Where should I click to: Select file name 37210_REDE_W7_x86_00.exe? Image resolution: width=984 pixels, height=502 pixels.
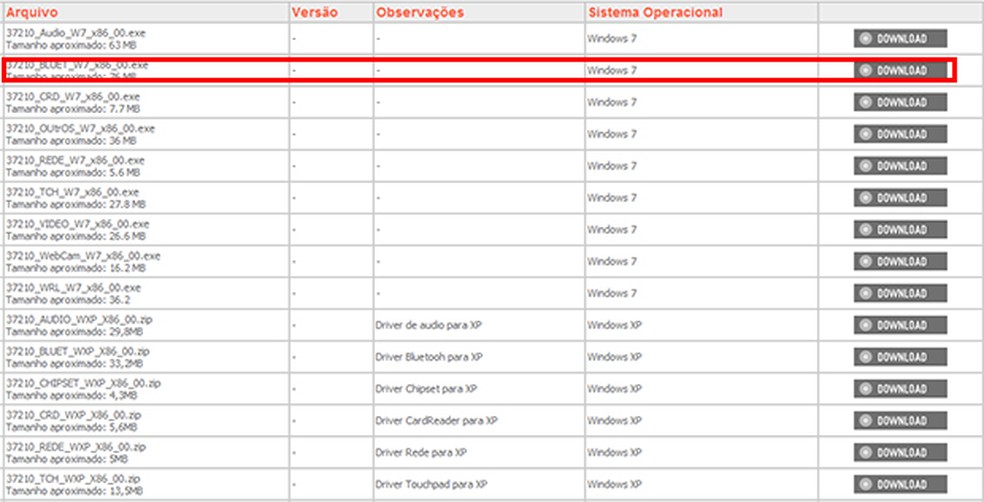[75, 161]
